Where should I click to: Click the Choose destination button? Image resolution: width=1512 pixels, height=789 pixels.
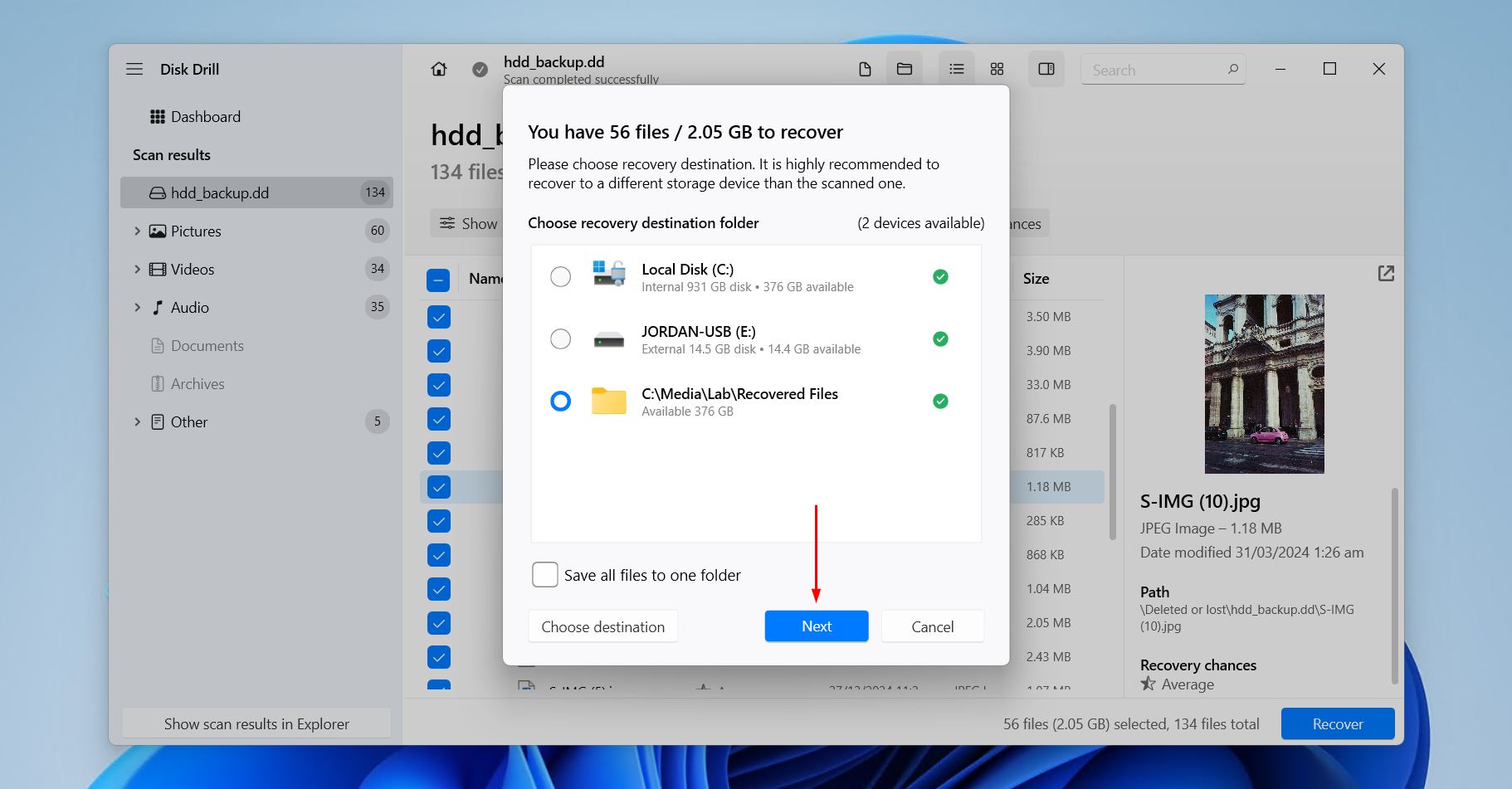coord(603,626)
